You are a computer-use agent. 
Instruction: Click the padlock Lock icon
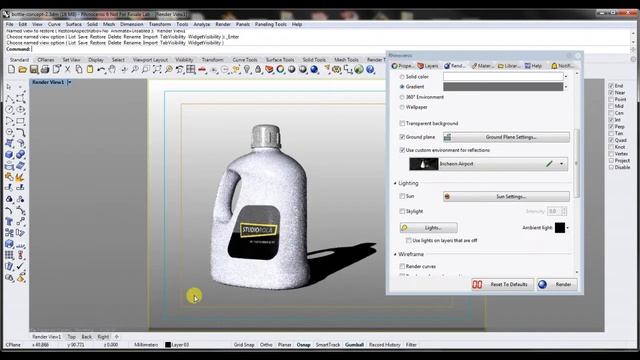258,69
